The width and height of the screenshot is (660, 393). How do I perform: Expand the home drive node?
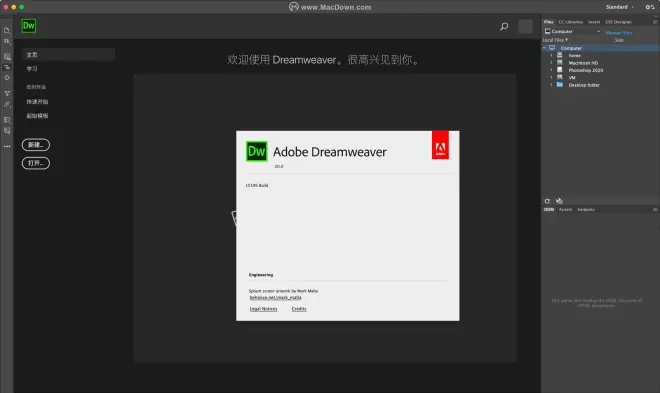[551, 56]
